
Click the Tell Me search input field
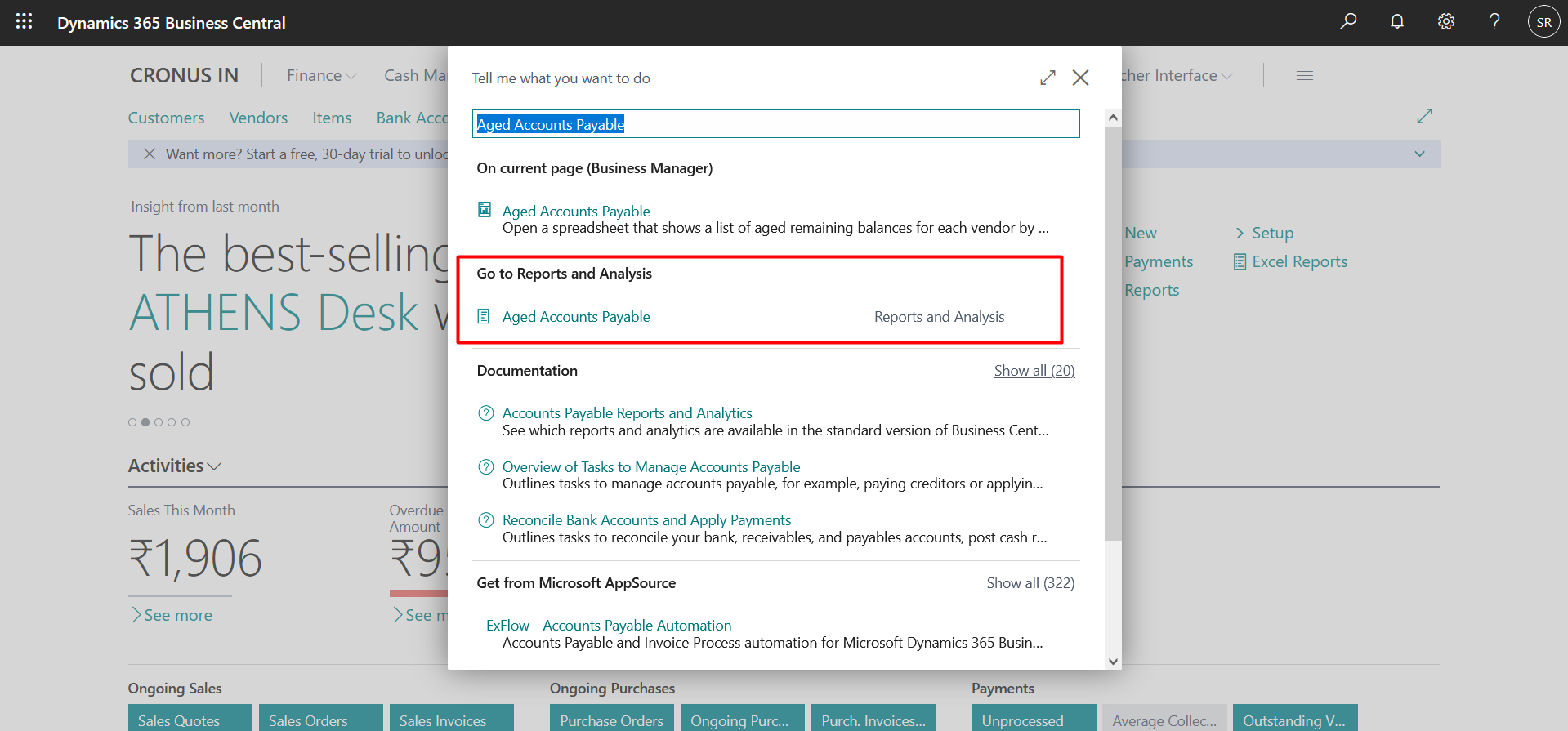click(775, 124)
